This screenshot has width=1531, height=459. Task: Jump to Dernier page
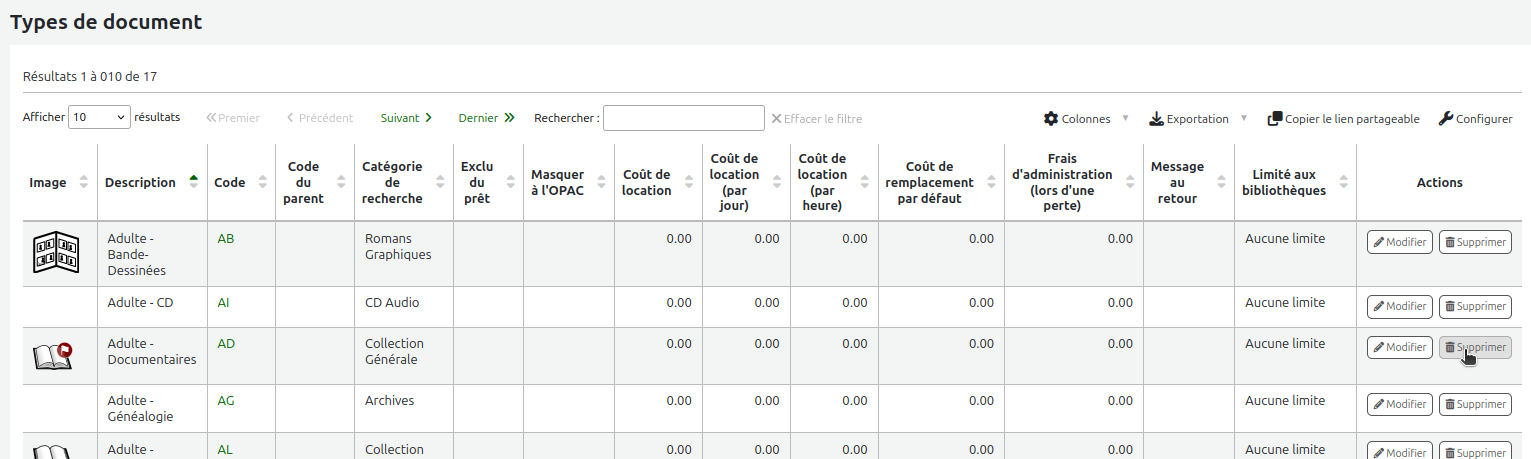pos(486,118)
